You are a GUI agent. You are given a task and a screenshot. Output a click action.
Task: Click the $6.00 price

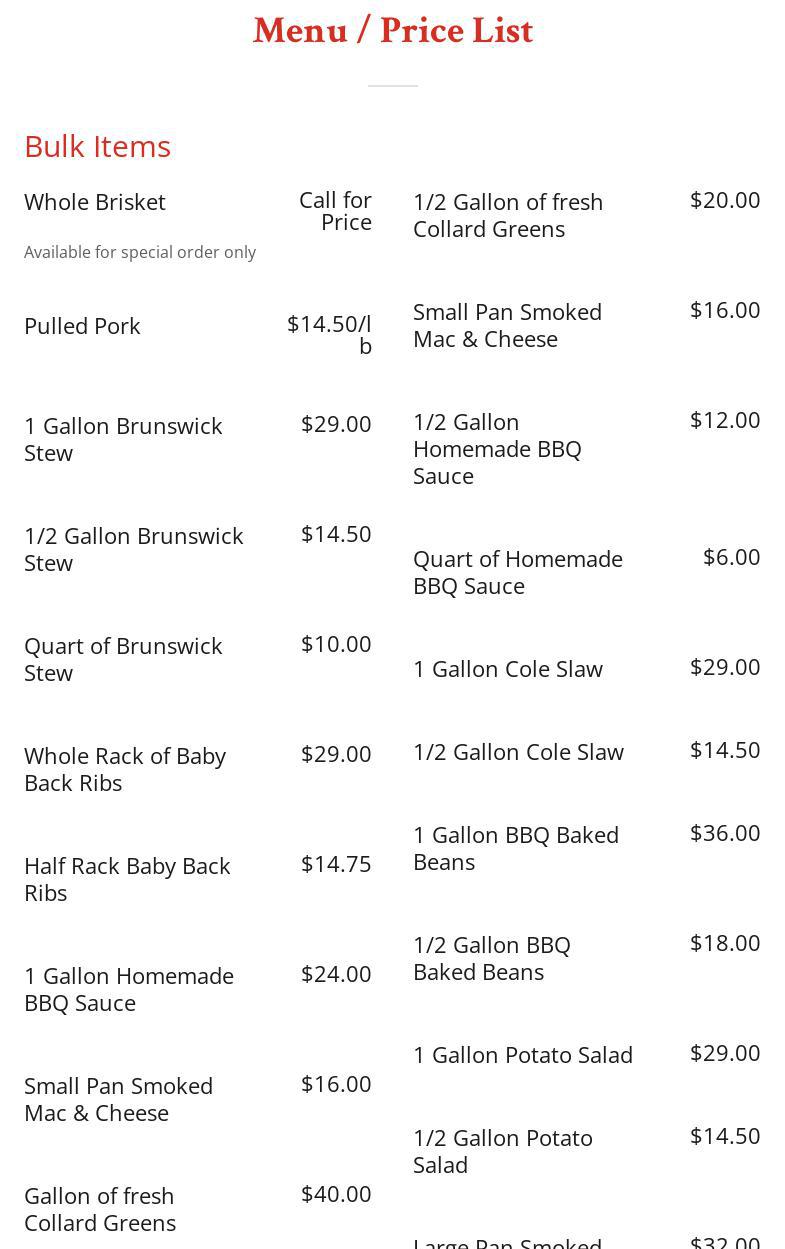(x=731, y=557)
